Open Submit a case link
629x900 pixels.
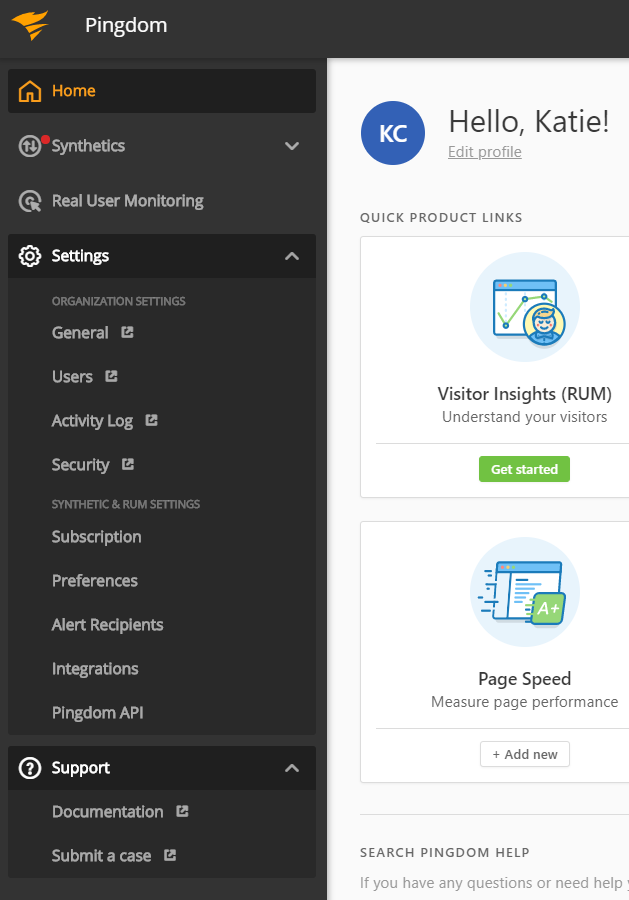pos(102,856)
